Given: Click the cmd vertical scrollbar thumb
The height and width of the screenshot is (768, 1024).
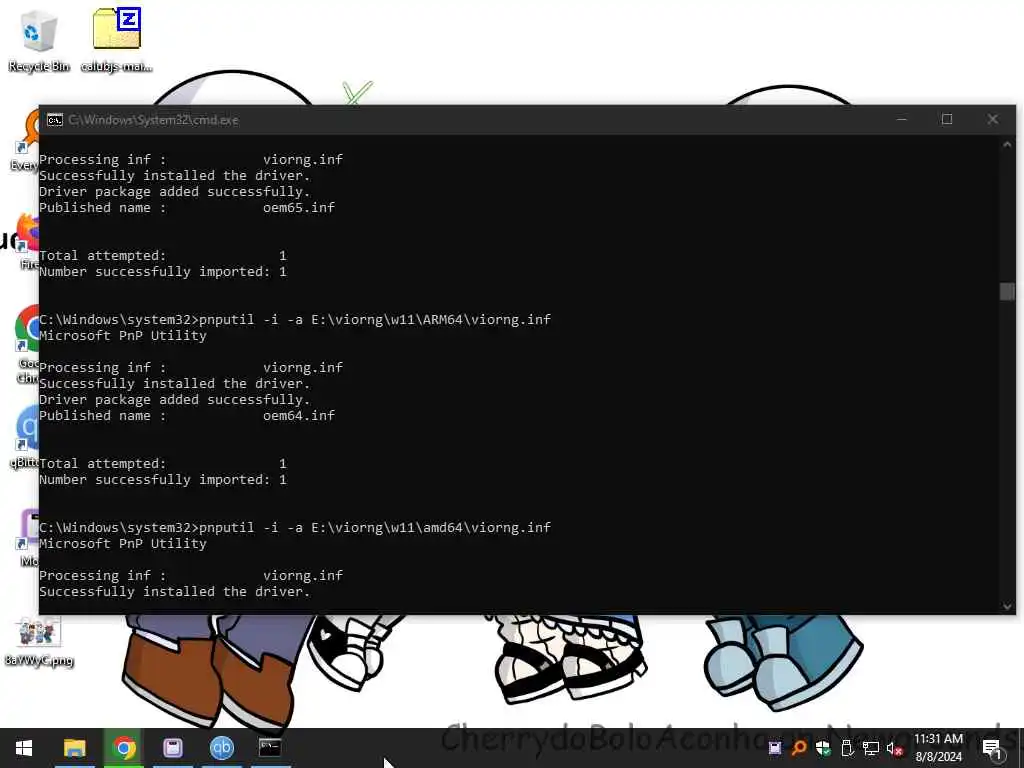Looking at the screenshot, I should (x=1007, y=291).
